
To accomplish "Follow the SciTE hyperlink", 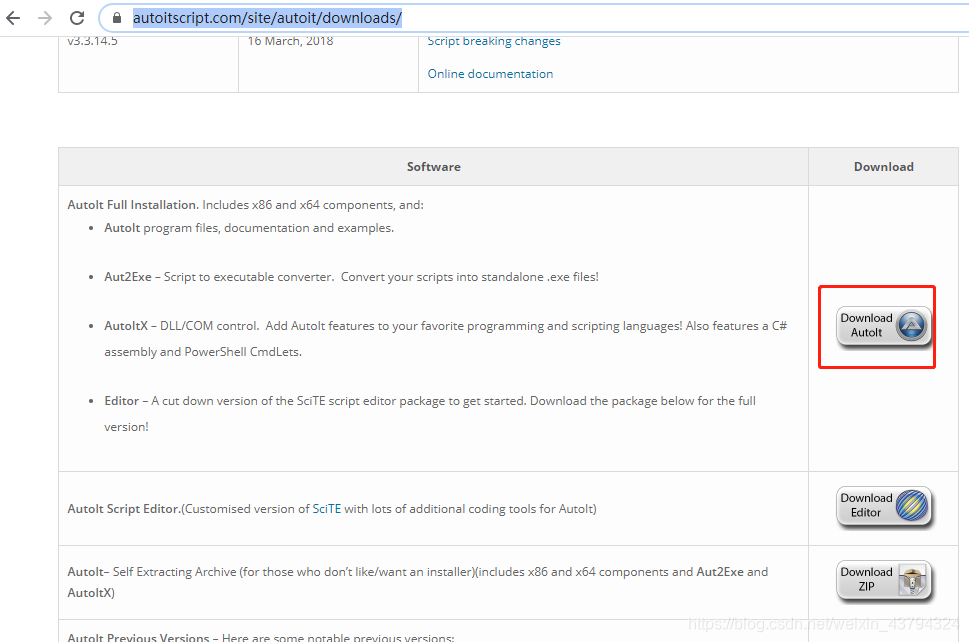I will click(x=326, y=509).
